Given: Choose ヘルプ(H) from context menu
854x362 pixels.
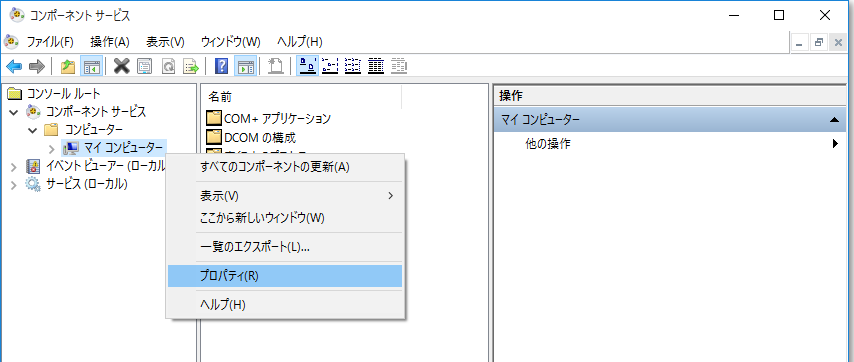Looking at the screenshot, I should click(x=285, y=305).
